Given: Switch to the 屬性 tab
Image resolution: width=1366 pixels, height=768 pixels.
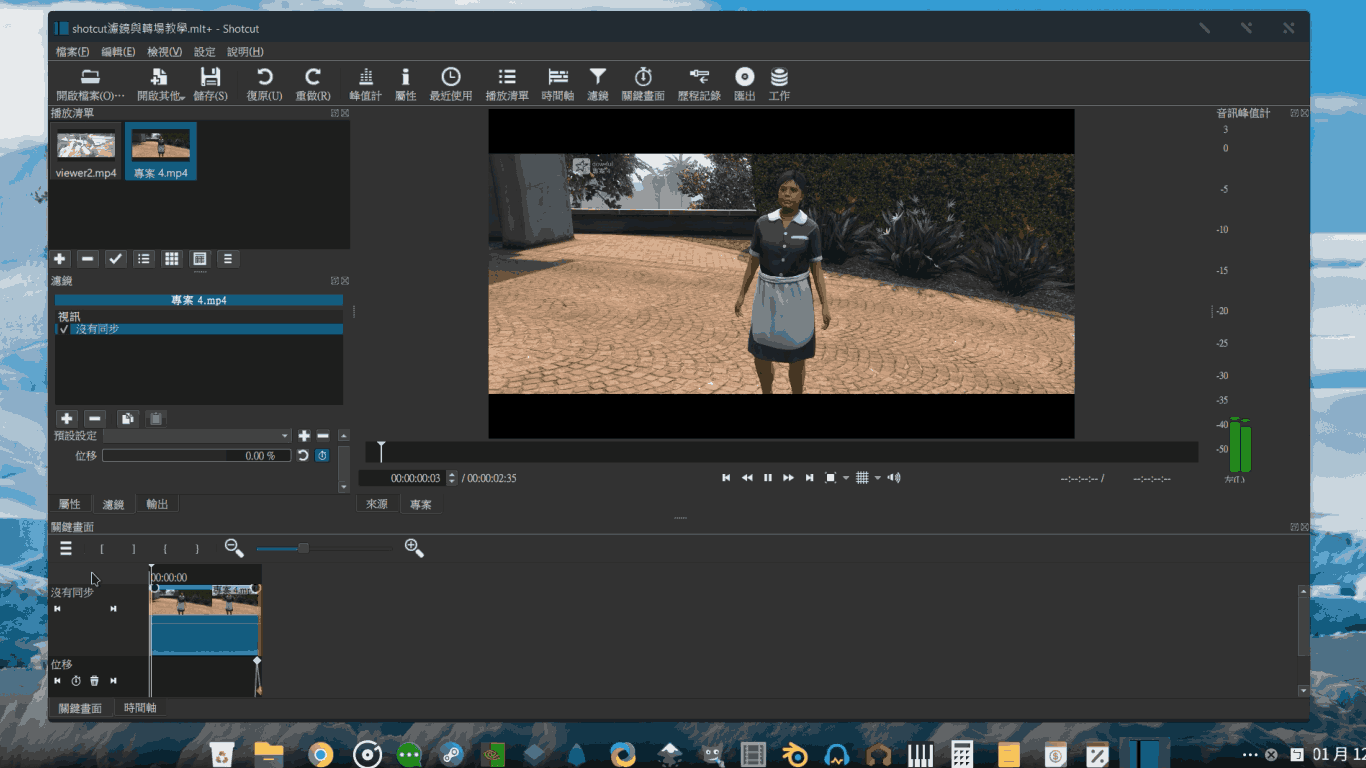Looking at the screenshot, I should point(70,504).
